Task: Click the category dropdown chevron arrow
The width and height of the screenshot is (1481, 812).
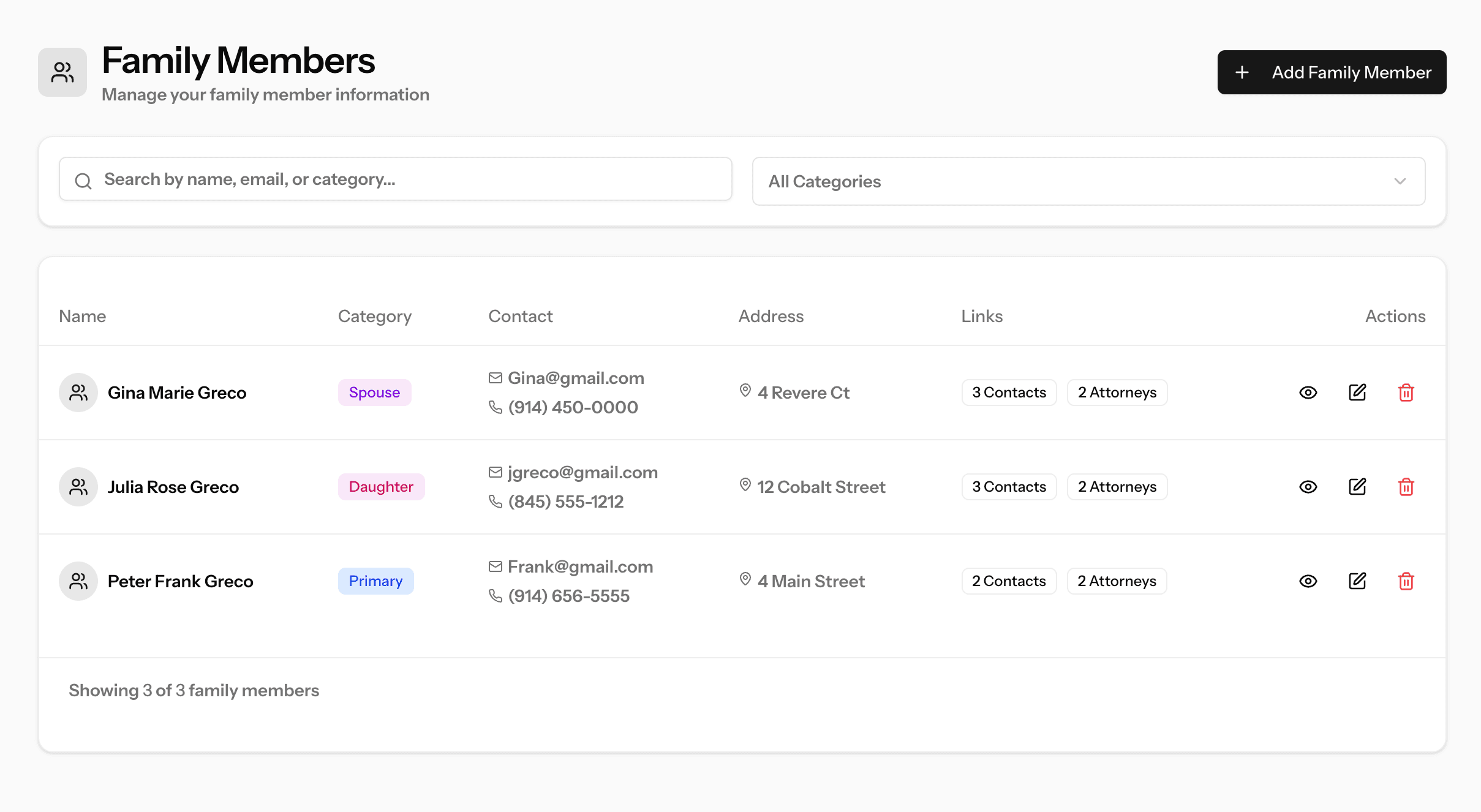Action: point(1400,181)
